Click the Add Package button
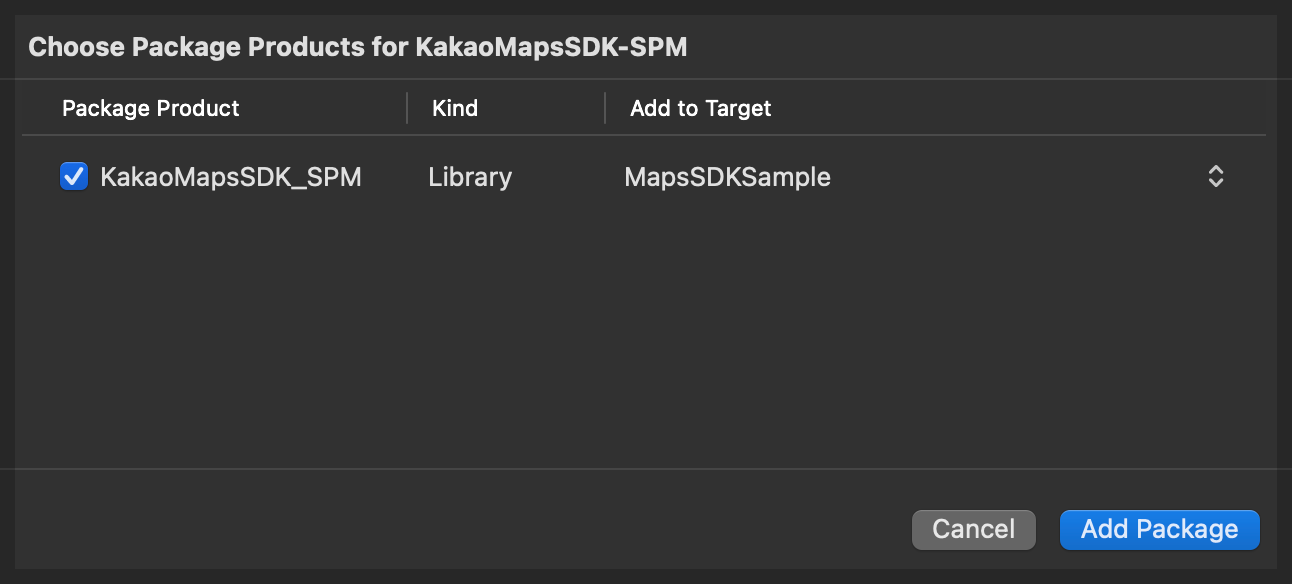 [x=1159, y=529]
